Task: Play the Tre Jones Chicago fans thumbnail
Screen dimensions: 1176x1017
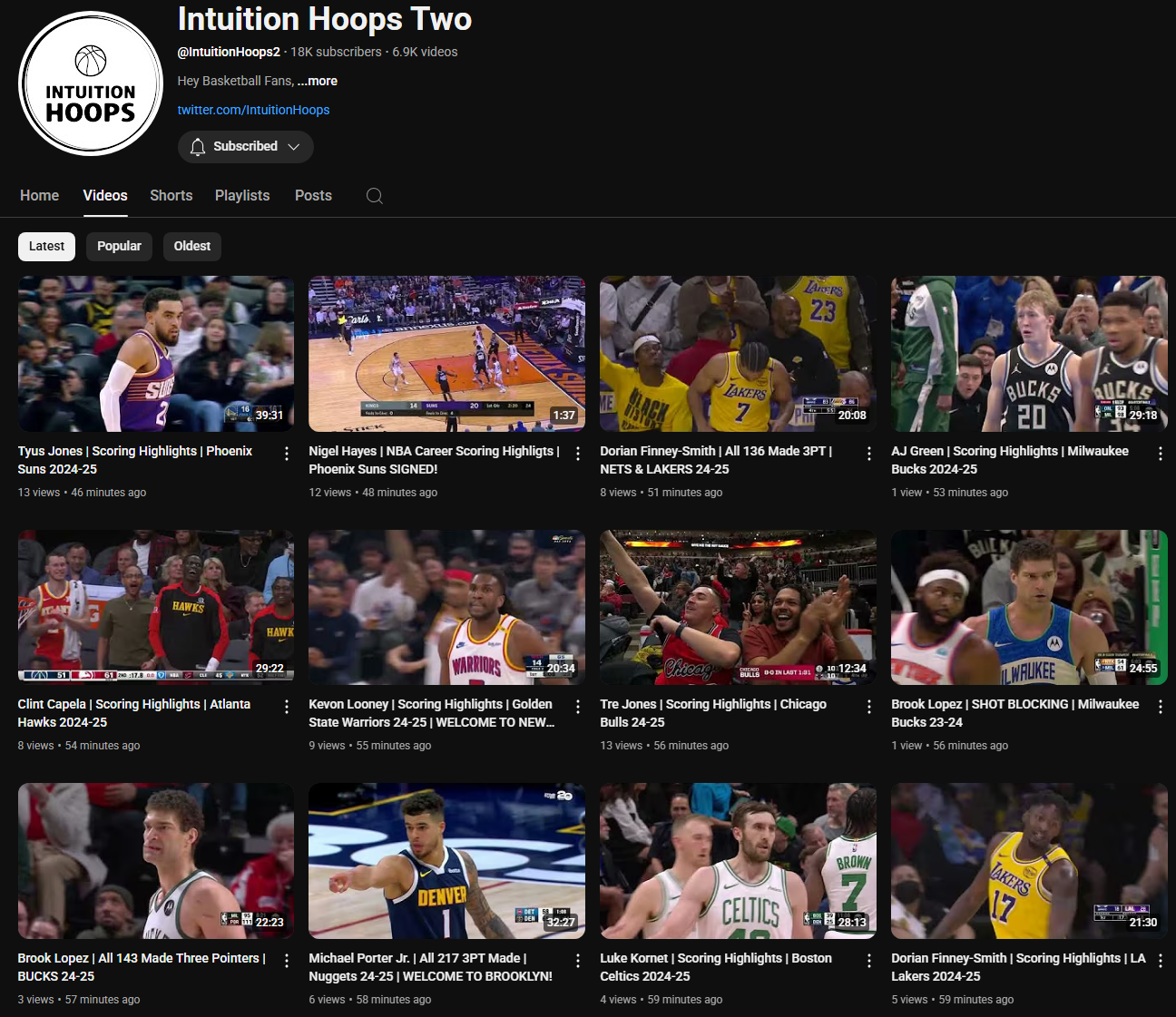Action: click(x=738, y=607)
